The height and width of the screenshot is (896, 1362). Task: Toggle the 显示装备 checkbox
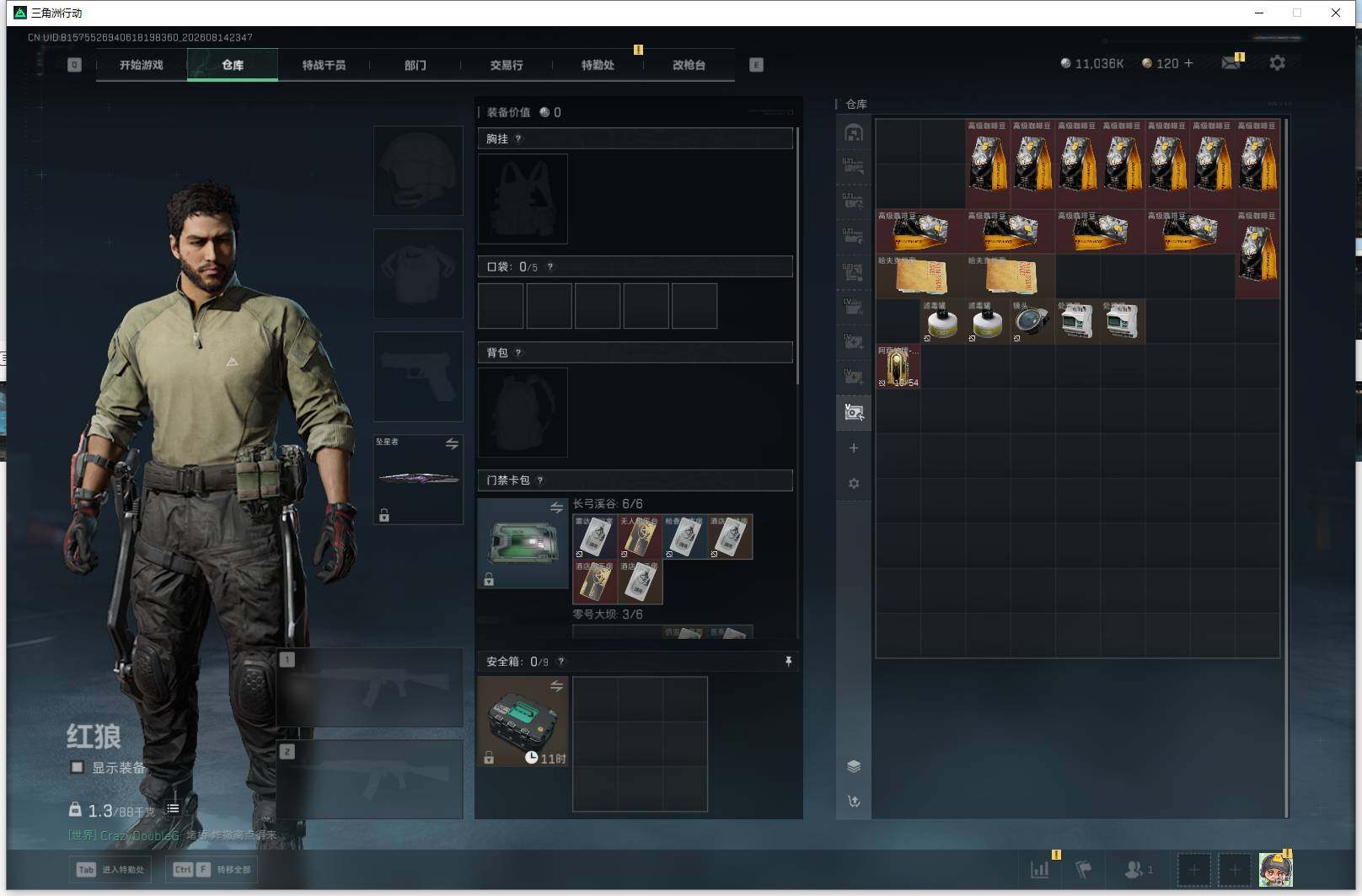coord(78,767)
